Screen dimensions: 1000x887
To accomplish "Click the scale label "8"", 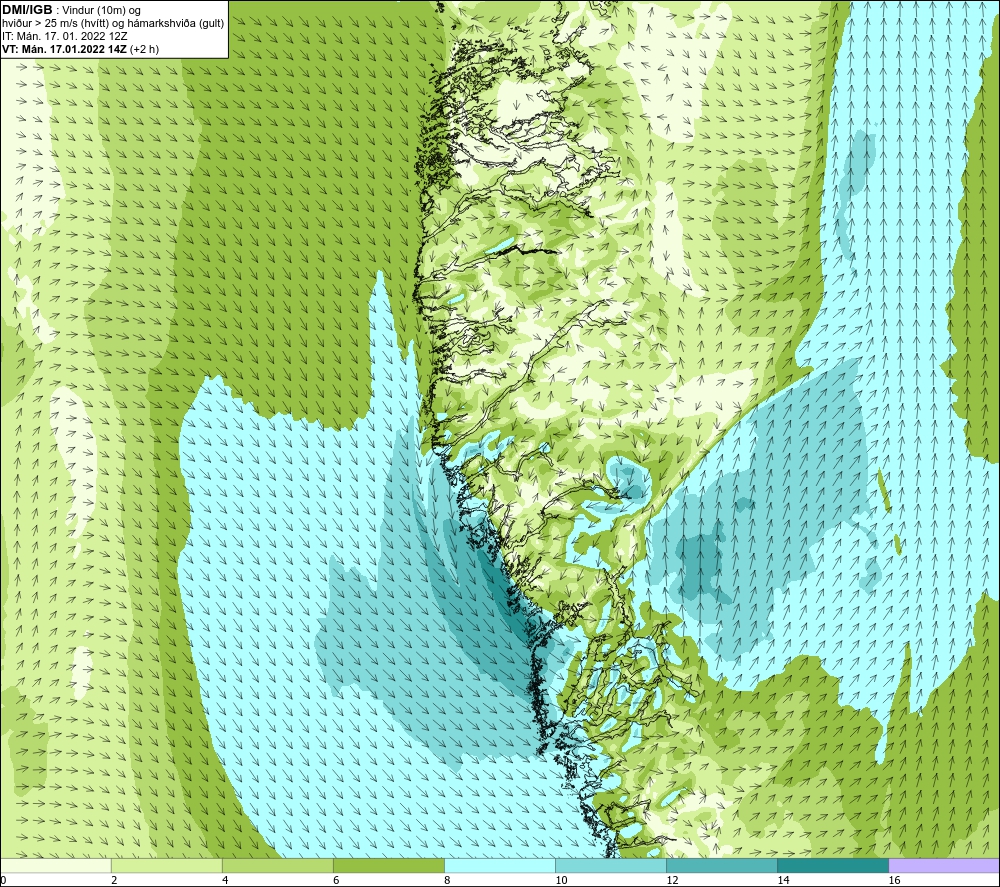I will click(447, 881).
